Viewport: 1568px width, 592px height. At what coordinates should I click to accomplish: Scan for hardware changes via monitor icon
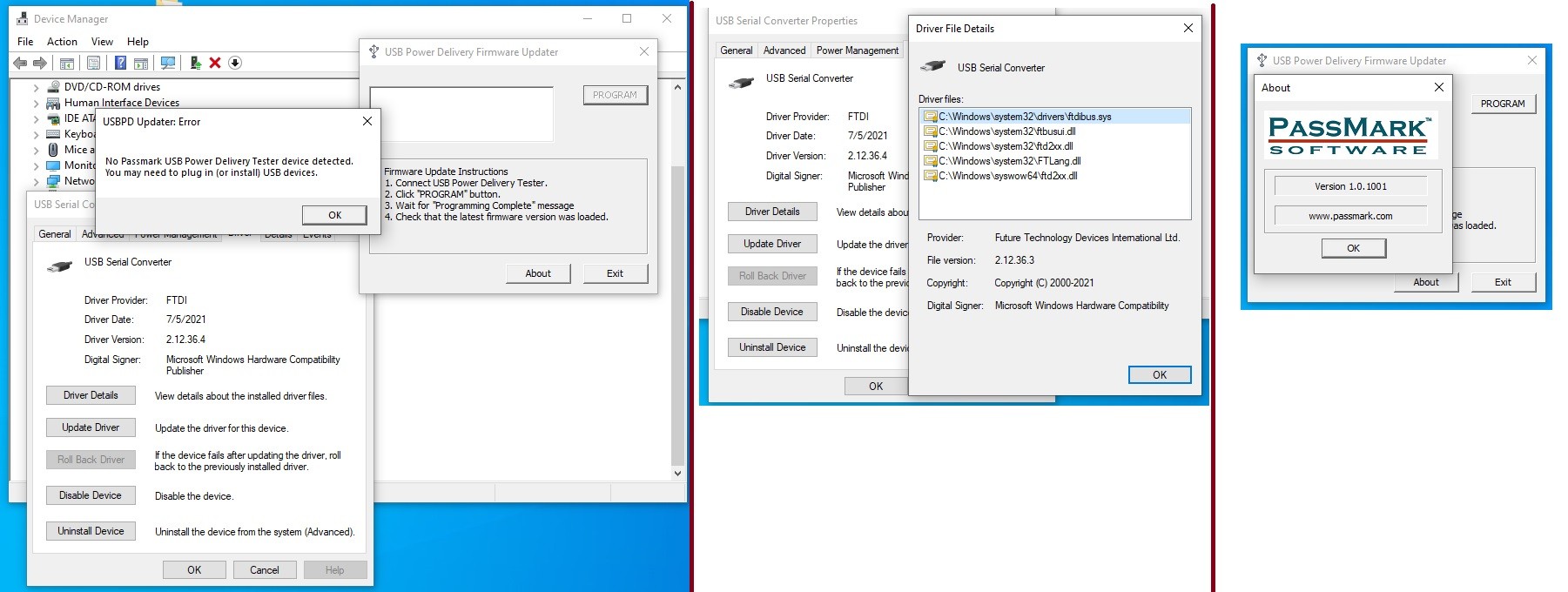pos(168,63)
